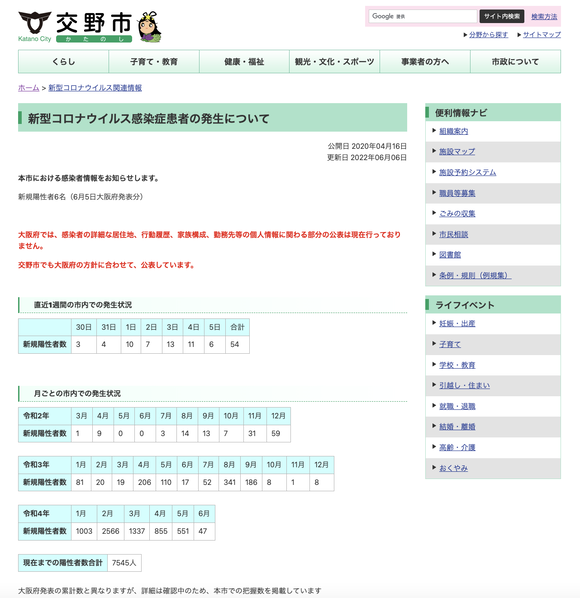
Task: Open the 施設予約システム sidebar link
Action: (468, 172)
